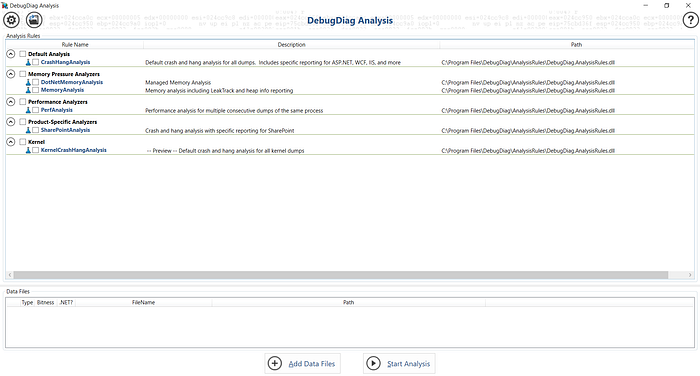This screenshot has height=376, width=700.
Task: Click the DLL path in KernelCrashHangAnalysis row
Action: (528, 151)
